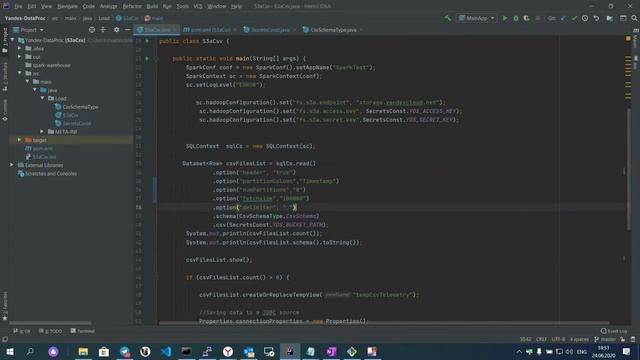Open the Tools menu
This screenshot has width=640, height=360.
pos(182,7)
